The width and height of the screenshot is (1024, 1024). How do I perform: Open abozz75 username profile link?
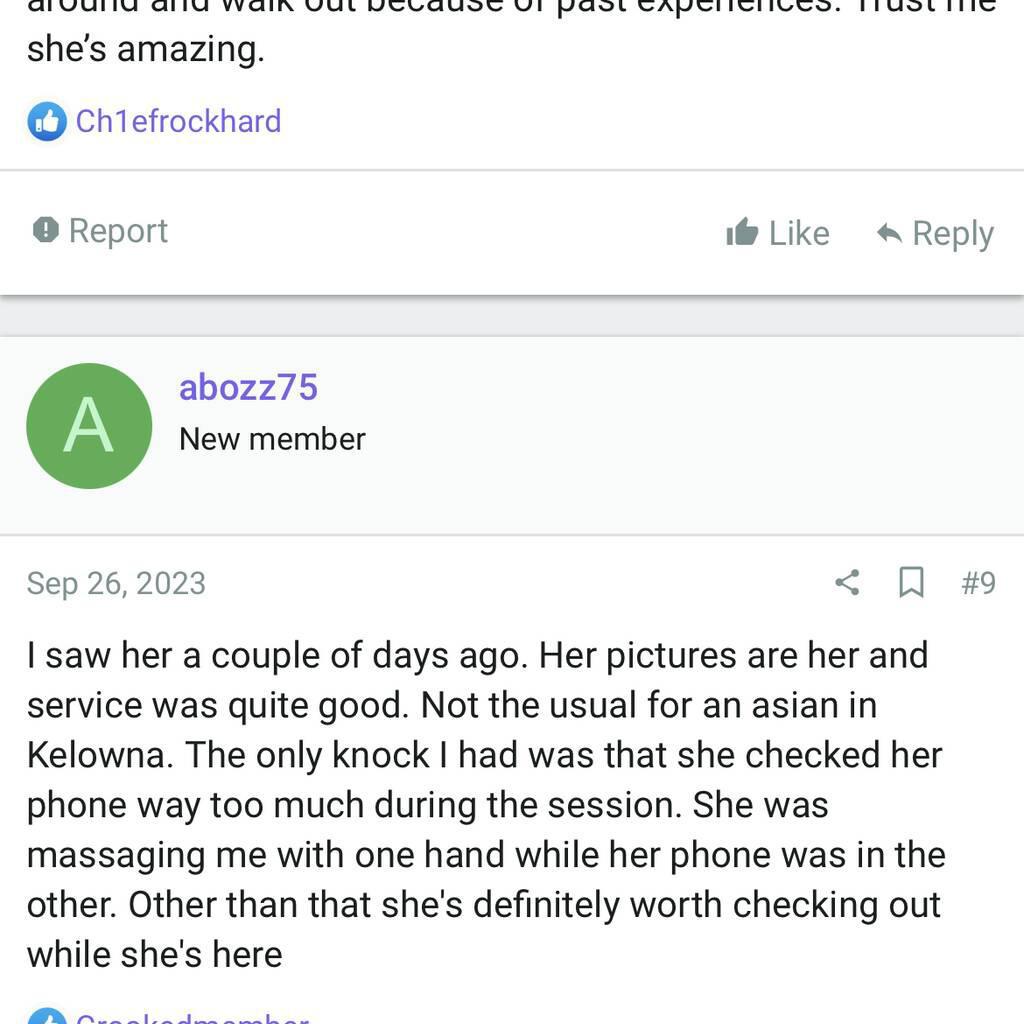(x=248, y=387)
